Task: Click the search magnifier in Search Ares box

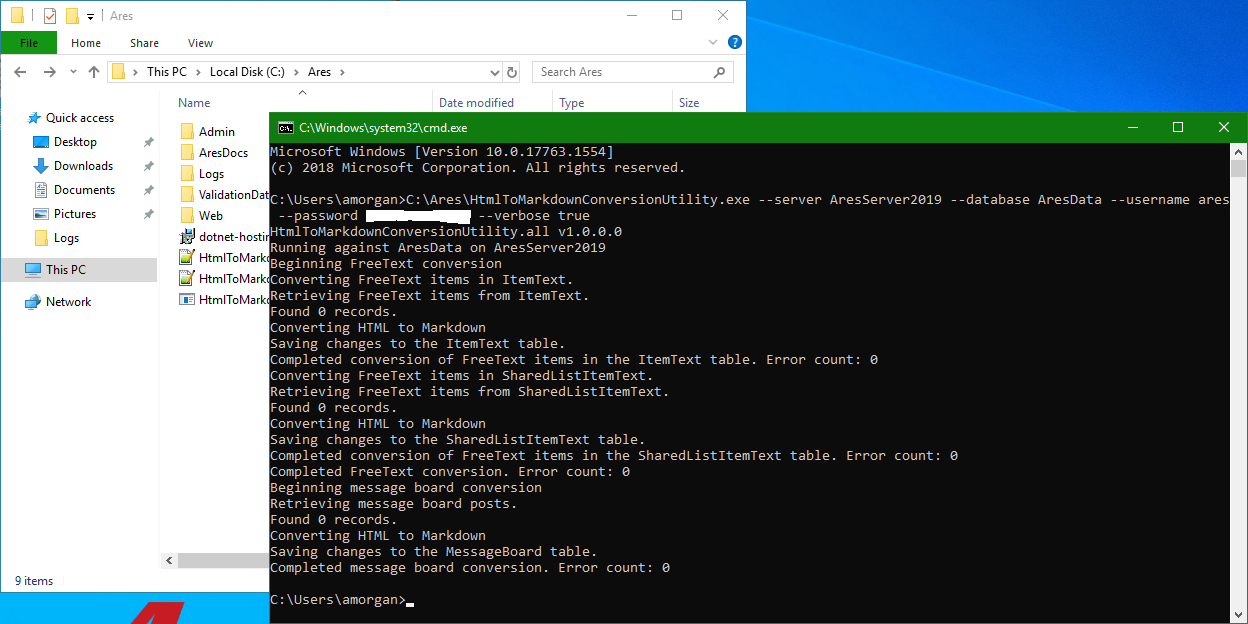Action: (x=719, y=72)
